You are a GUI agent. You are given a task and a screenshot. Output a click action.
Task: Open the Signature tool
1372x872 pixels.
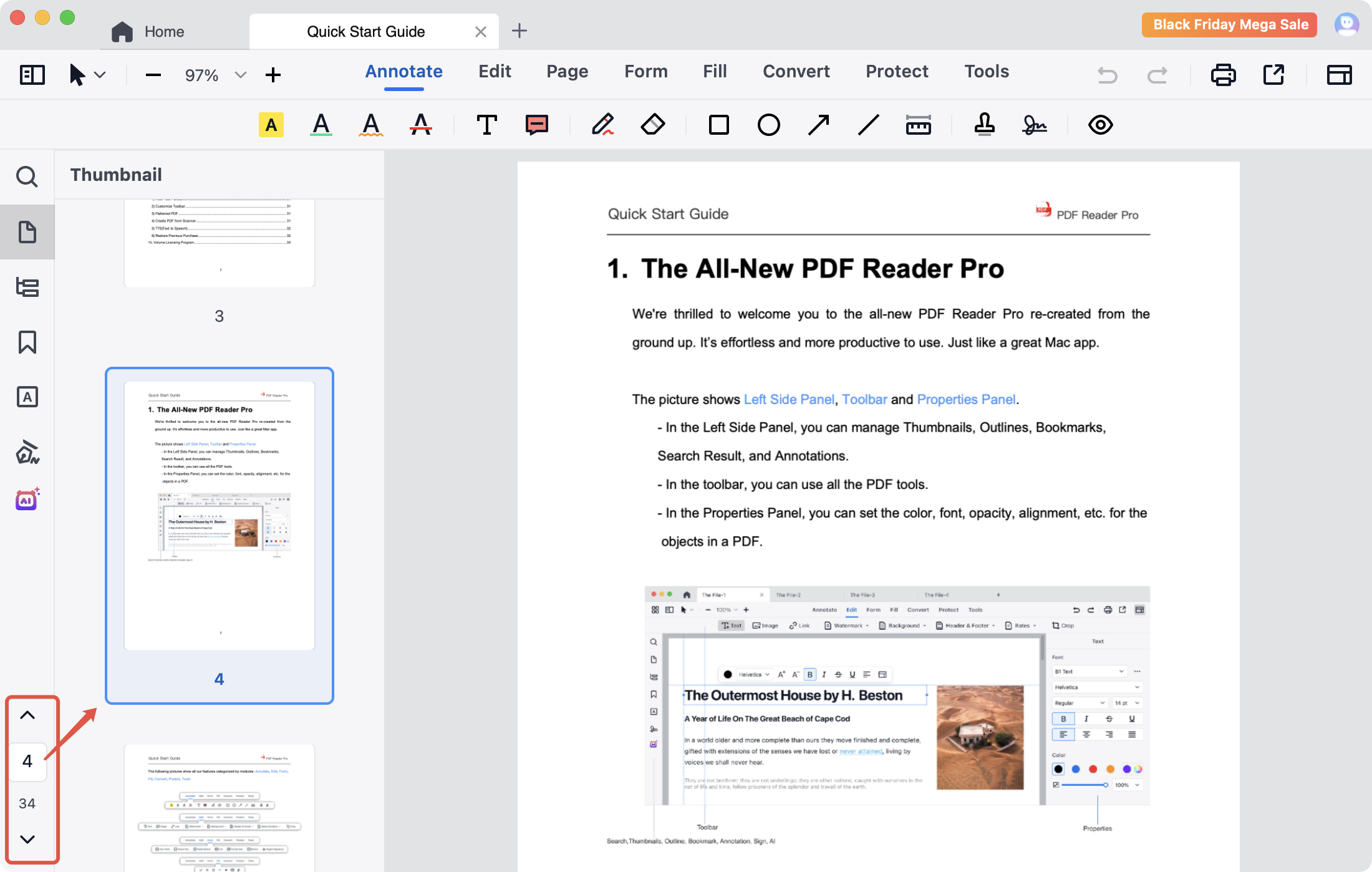tap(1034, 125)
